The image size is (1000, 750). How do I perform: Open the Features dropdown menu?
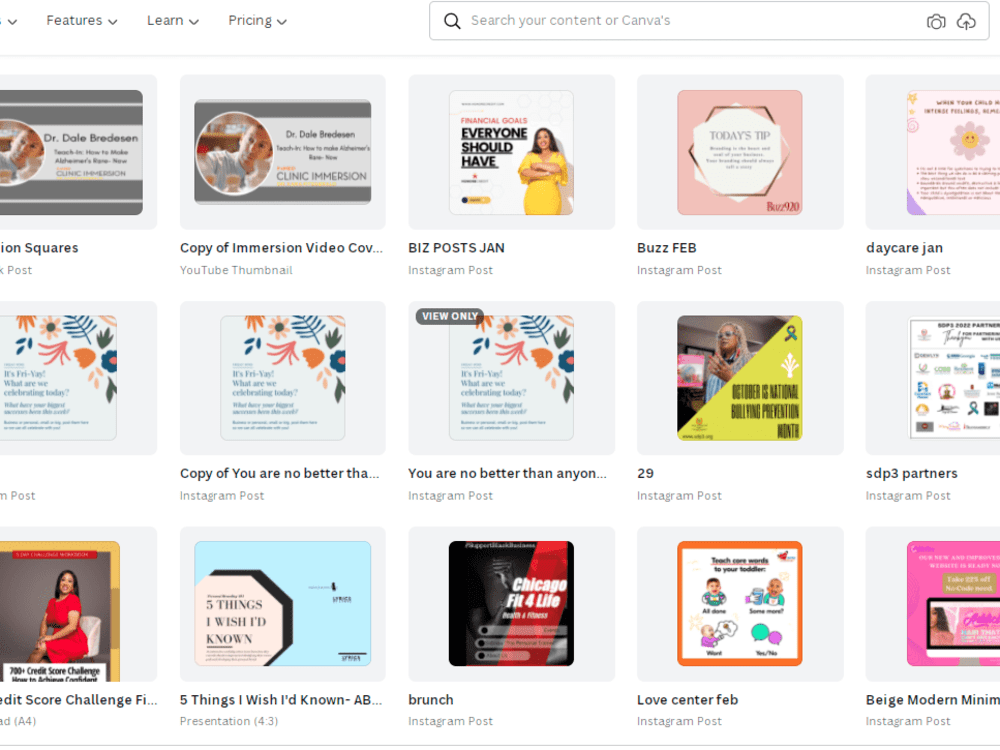click(82, 20)
